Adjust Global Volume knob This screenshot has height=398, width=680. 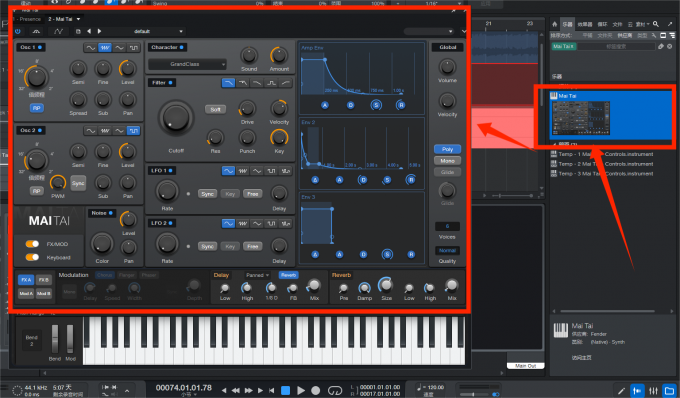tap(447, 67)
